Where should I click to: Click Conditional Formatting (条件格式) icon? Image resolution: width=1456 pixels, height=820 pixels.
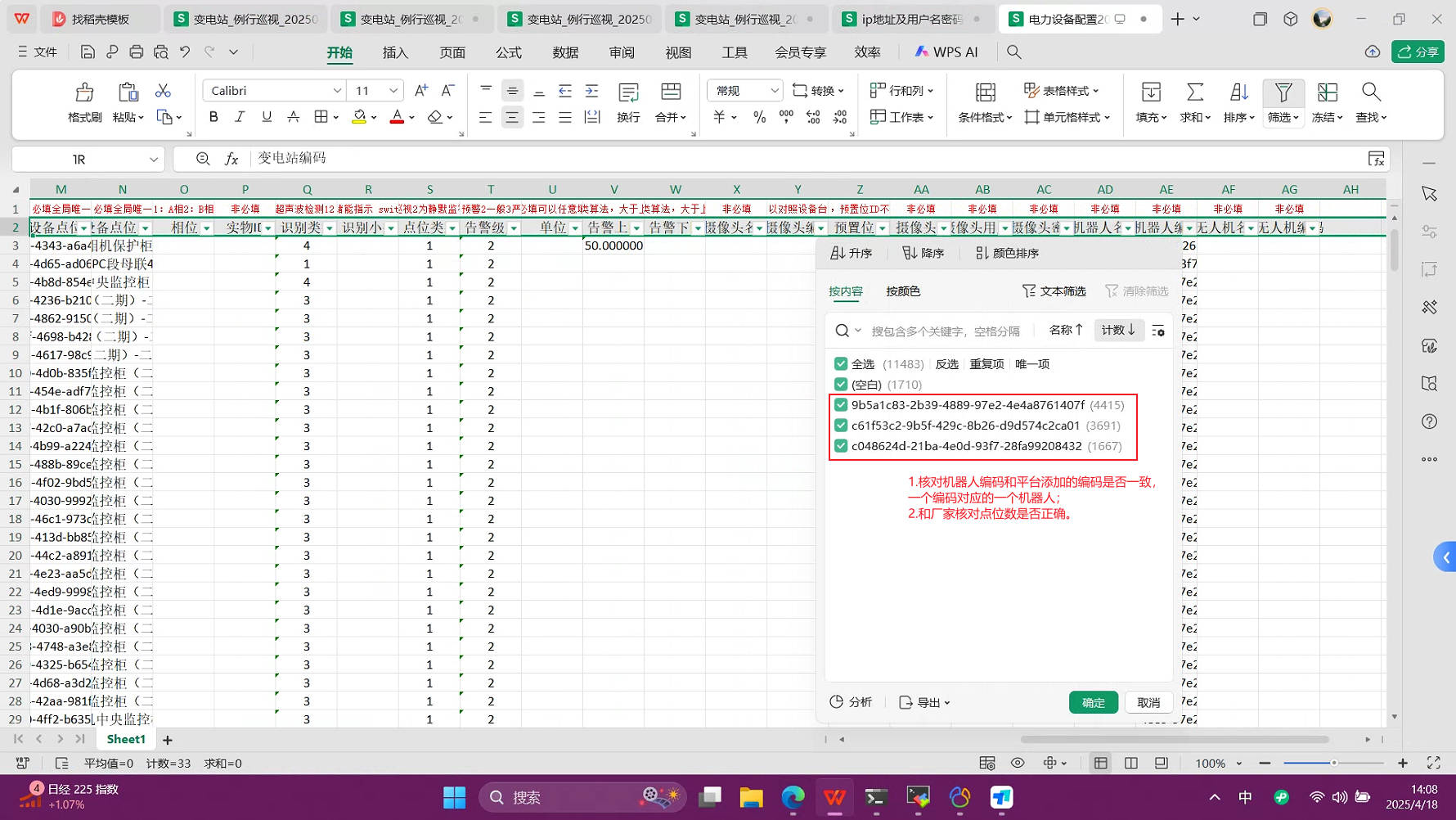pyautogui.click(x=986, y=92)
